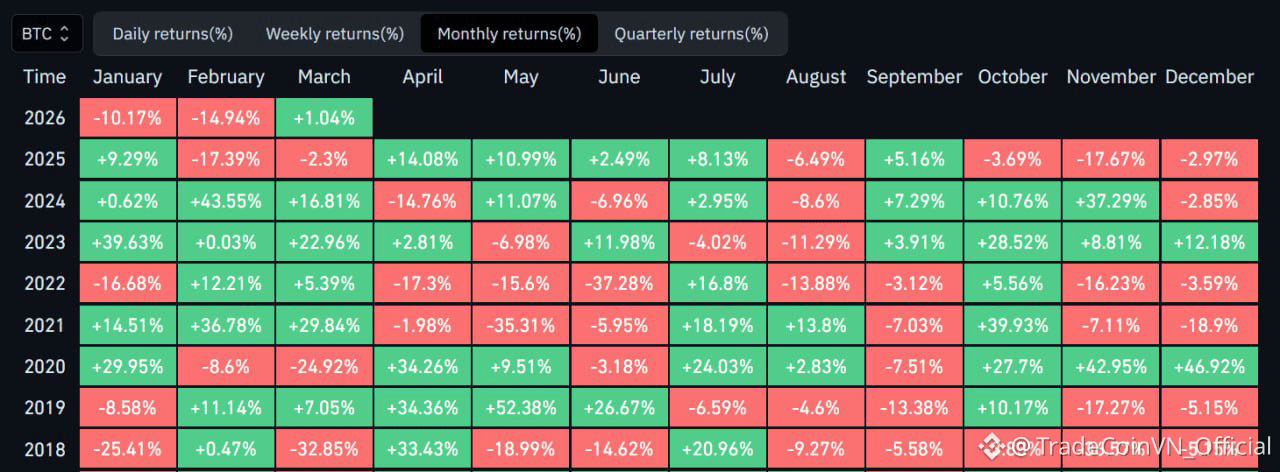
Task: Click the 2022 June -37.28% cell
Action: pos(619,283)
